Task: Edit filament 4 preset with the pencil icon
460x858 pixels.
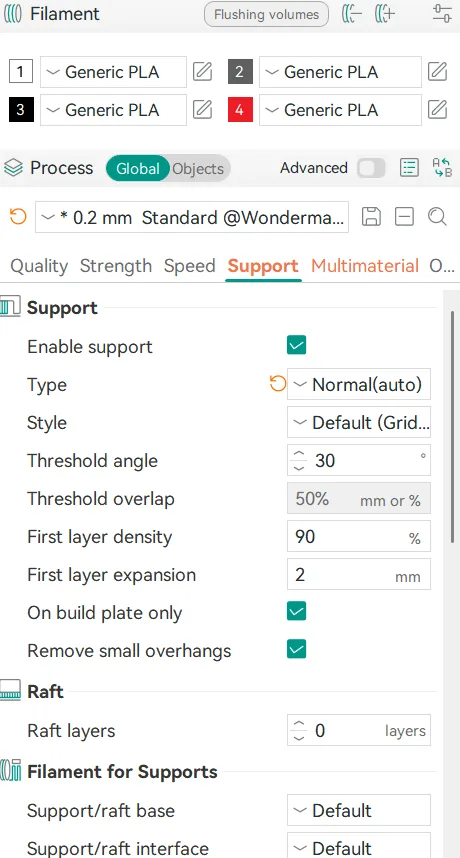Action: click(x=438, y=110)
